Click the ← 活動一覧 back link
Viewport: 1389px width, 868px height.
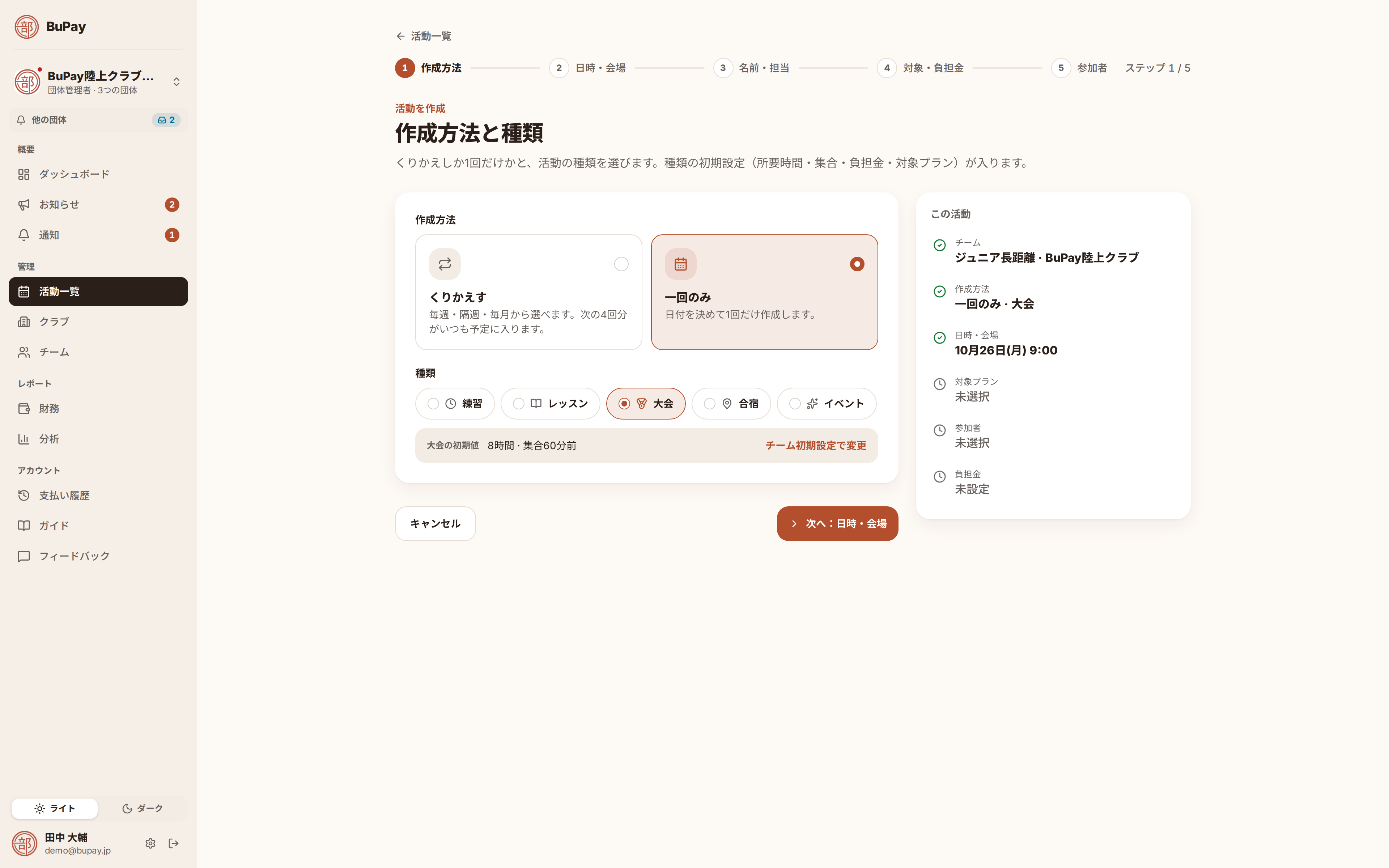(424, 36)
